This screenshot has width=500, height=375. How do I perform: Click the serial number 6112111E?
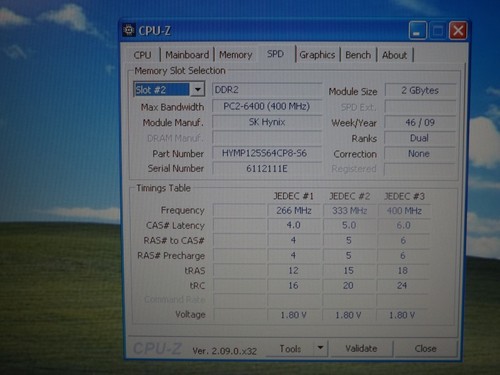[x=267, y=169]
